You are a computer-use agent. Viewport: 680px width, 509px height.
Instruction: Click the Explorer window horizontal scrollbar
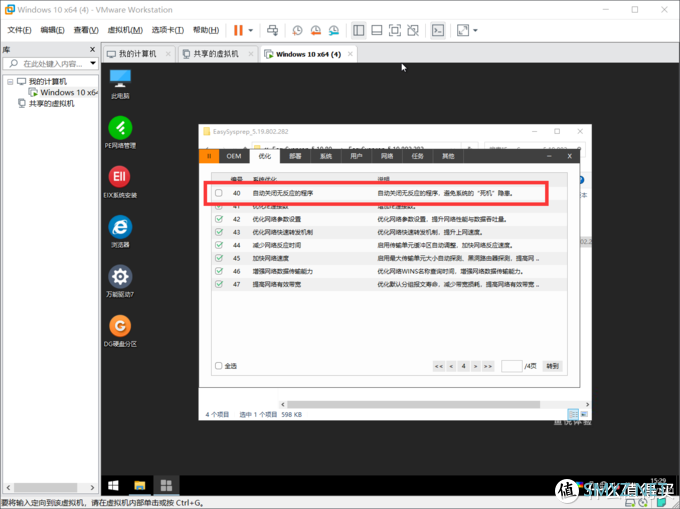tap(413, 404)
